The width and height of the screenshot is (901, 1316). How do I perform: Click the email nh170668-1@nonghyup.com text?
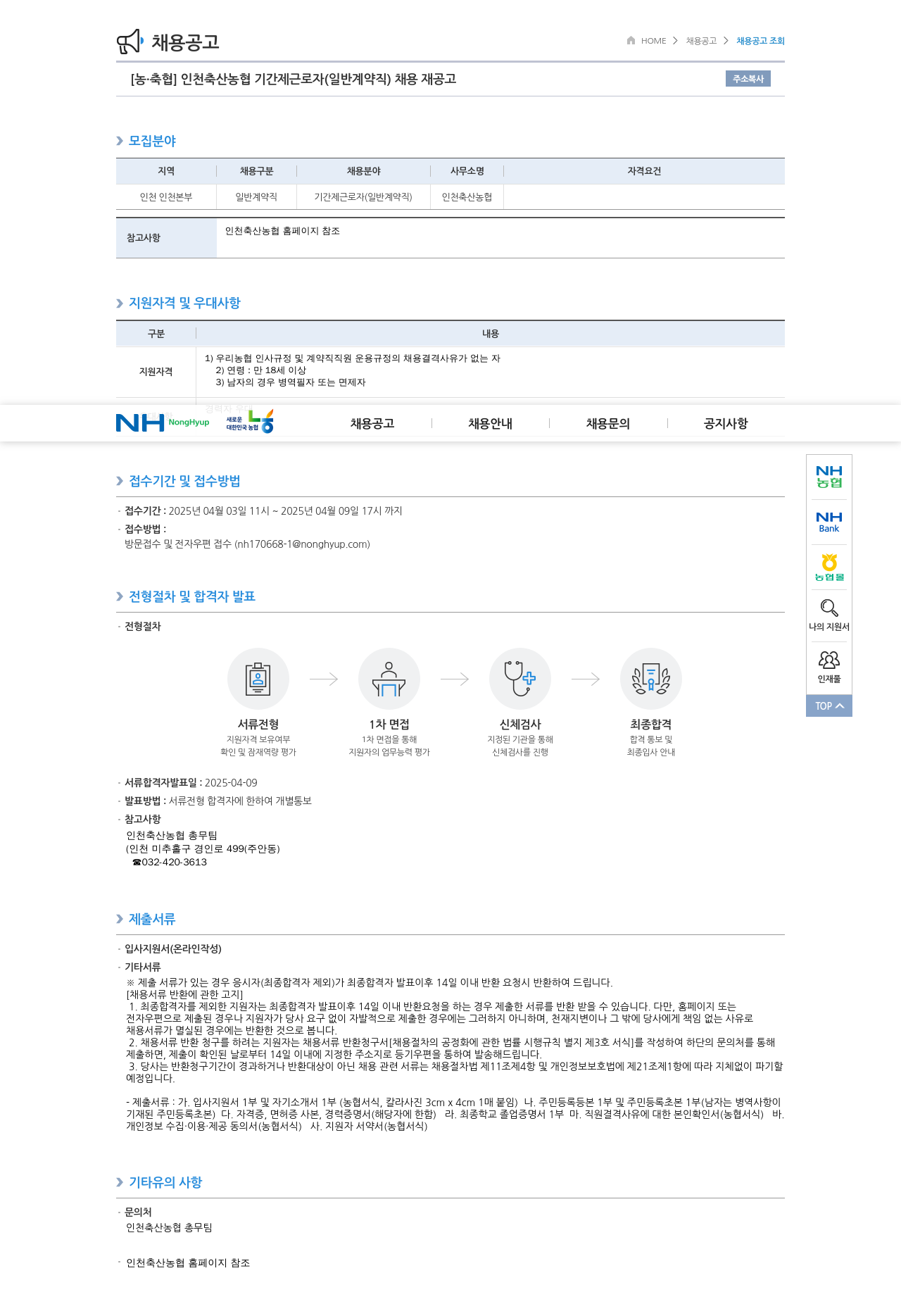(302, 544)
